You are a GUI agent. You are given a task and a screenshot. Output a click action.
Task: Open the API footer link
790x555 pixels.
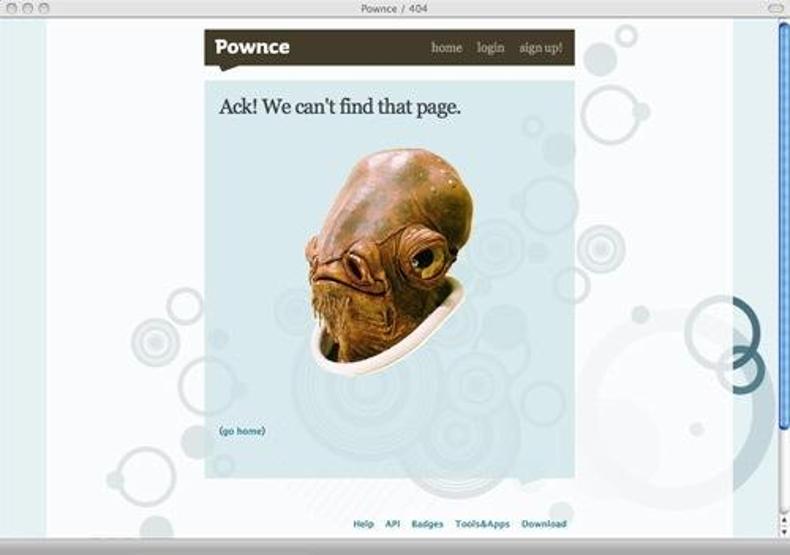(x=392, y=524)
